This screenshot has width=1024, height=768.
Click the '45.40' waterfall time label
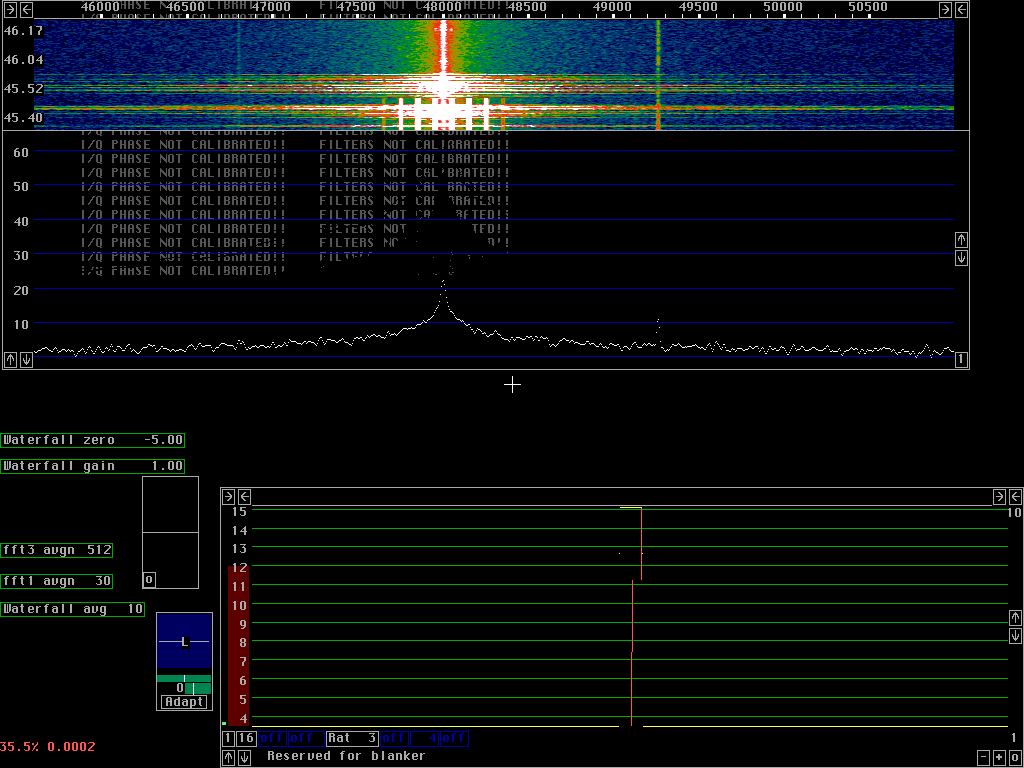(24, 118)
